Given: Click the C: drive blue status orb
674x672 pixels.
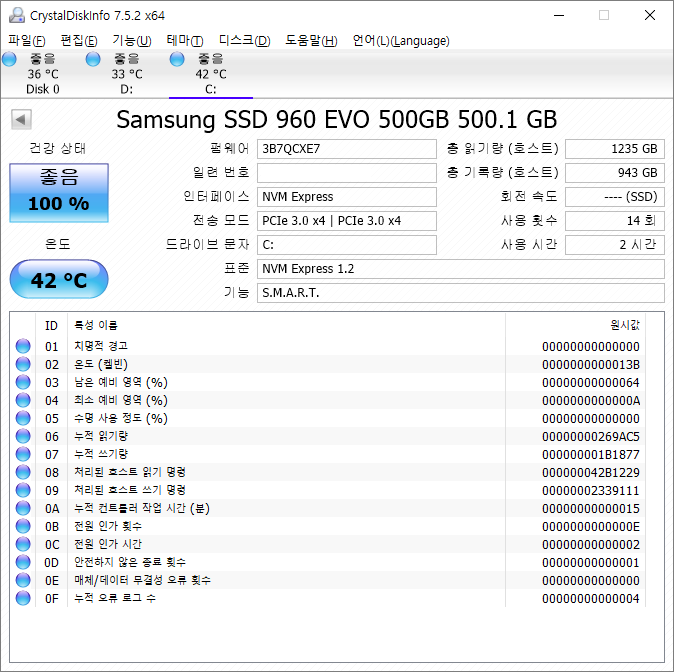Looking at the screenshot, I should pyautogui.click(x=177, y=59).
